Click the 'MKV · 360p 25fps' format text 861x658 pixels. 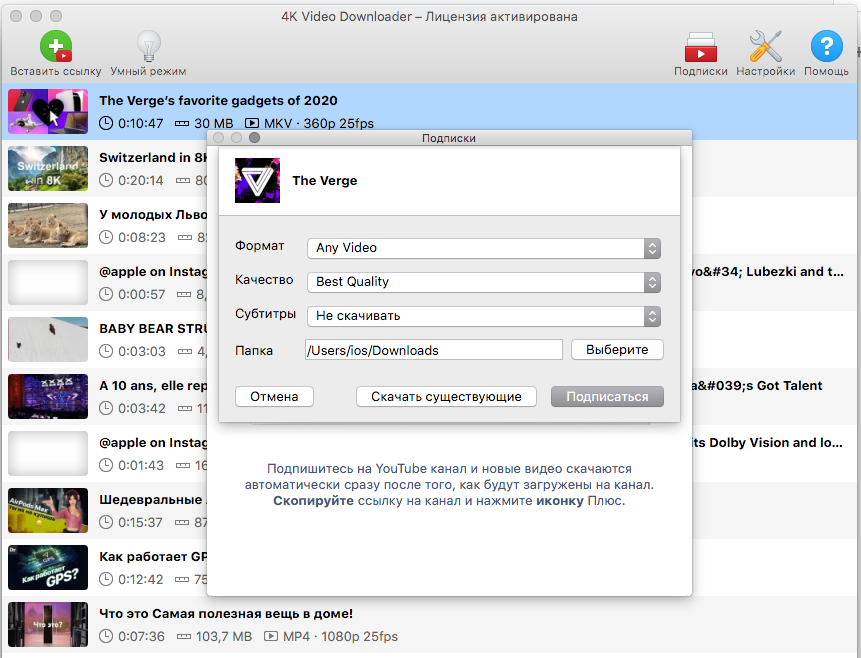tap(318, 124)
